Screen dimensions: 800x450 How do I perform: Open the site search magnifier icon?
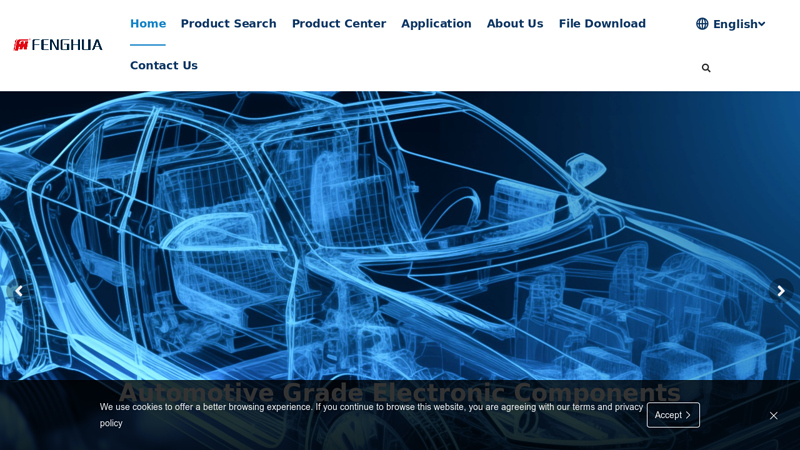click(706, 68)
